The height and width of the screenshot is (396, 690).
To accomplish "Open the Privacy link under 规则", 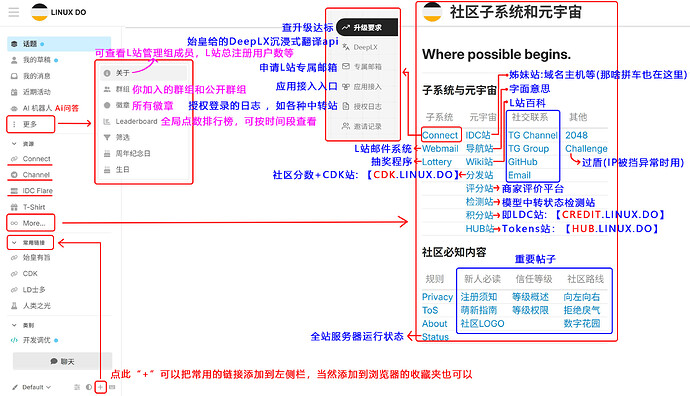I will pyautogui.click(x=437, y=297).
